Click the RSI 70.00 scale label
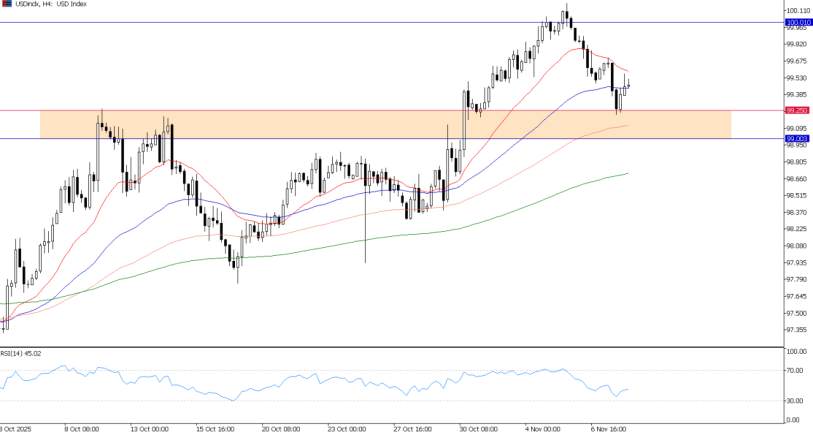This screenshot has width=813, height=435. point(796,371)
